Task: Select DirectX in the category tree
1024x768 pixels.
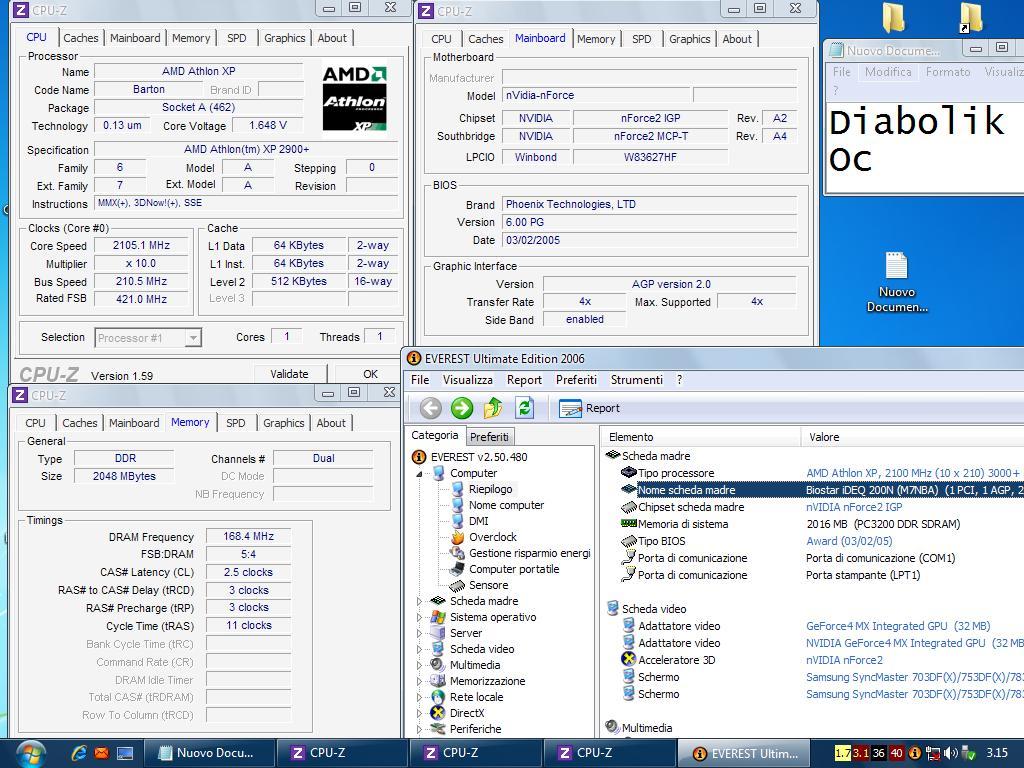Action: tap(467, 713)
